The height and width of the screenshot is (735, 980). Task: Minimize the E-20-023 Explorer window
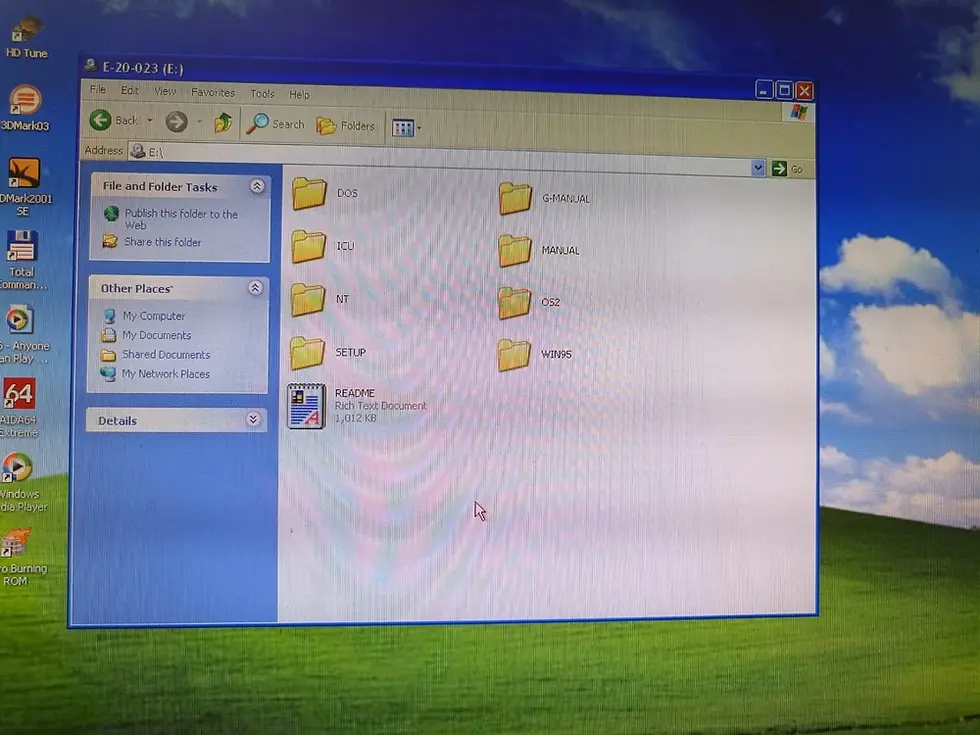click(764, 90)
